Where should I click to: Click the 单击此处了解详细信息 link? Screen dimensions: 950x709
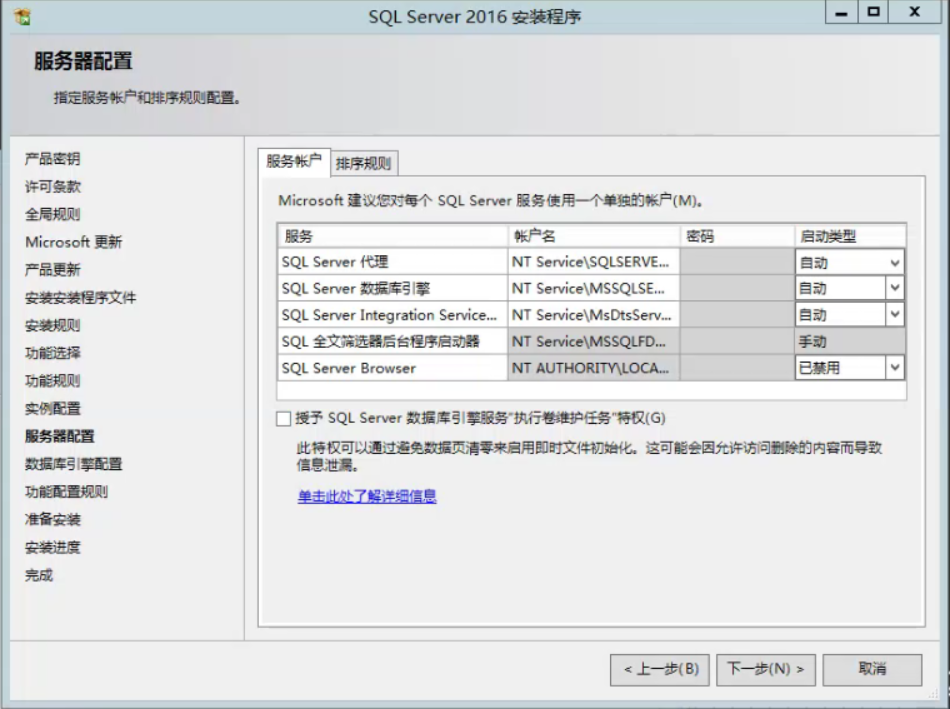(368, 495)
